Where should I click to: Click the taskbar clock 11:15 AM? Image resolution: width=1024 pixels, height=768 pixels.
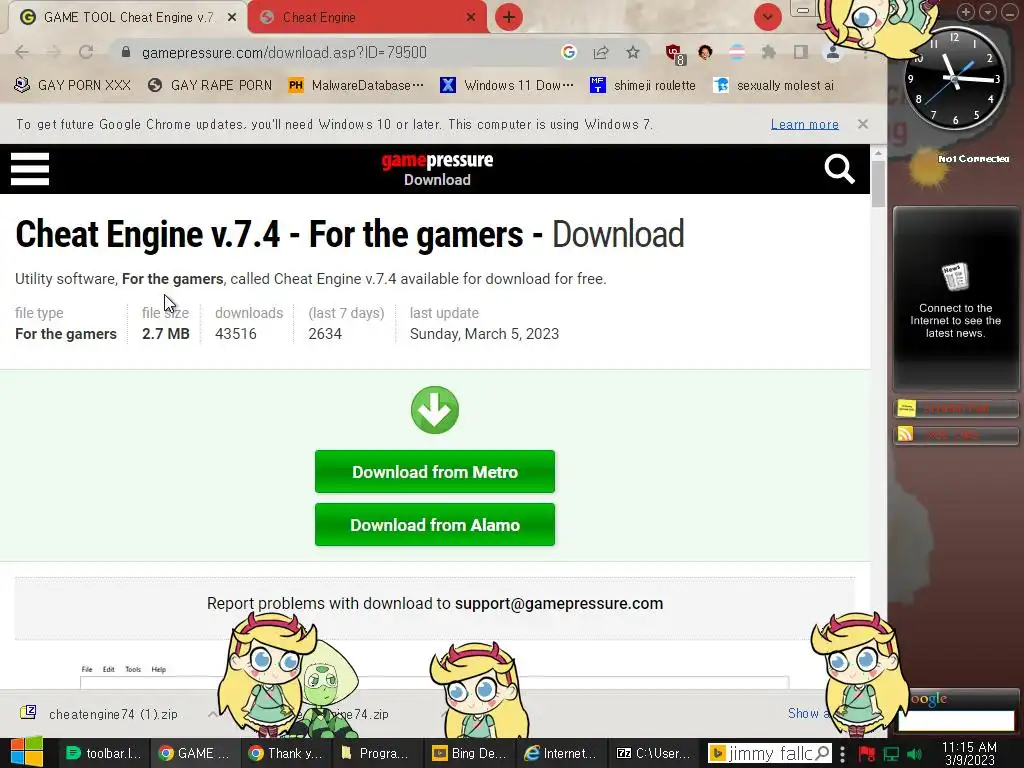point(970,753)
